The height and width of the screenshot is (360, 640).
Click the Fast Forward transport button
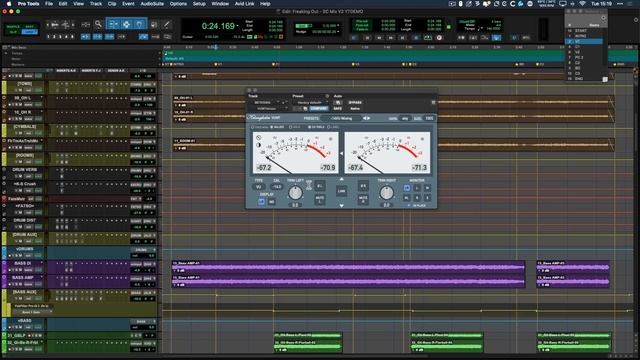[x=391, y=38]
